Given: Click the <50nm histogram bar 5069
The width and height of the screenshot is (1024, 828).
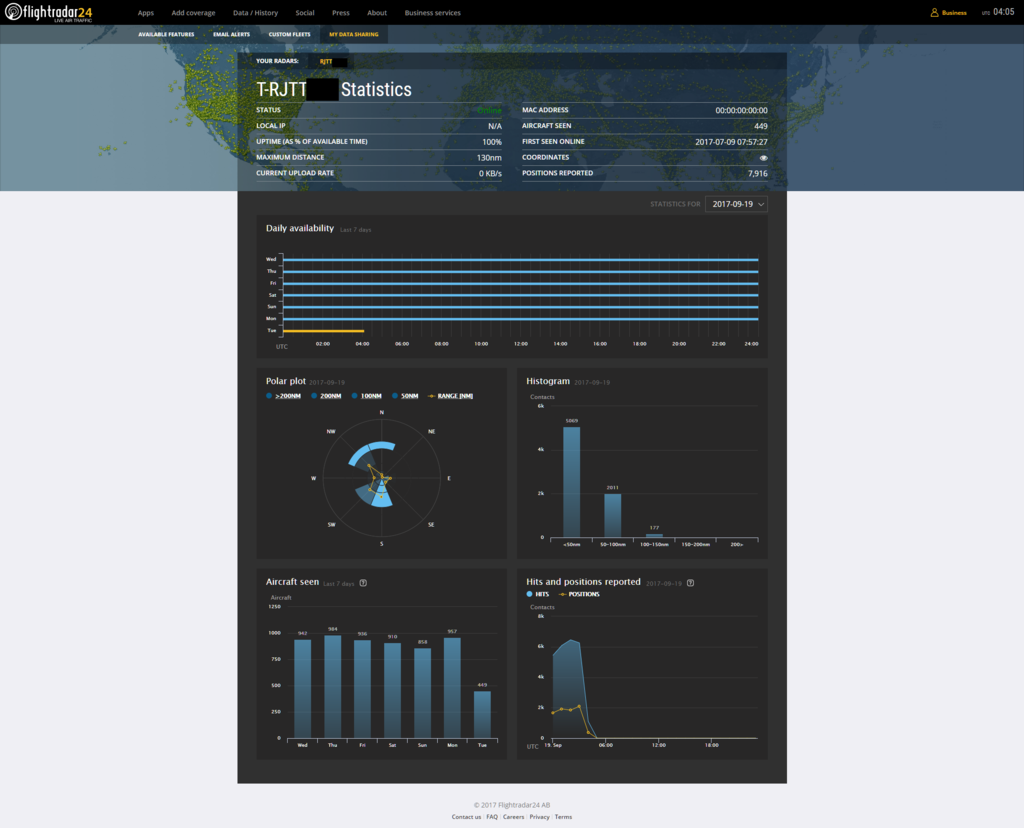Looking at the screenshot, I should pyautogui.click(x=571, y=482).
